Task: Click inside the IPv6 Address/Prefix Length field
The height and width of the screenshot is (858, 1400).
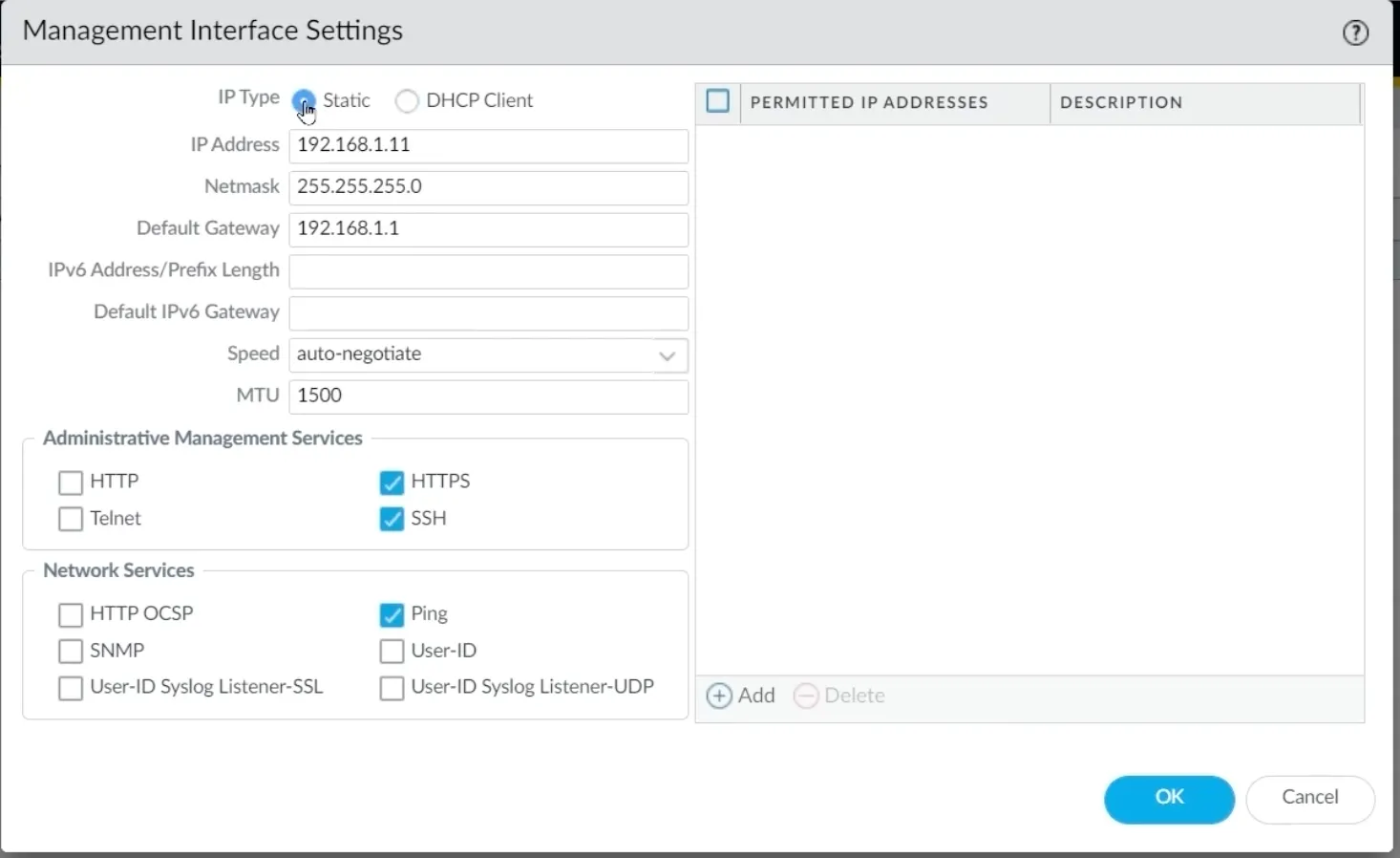Action: tap(489, 271)
